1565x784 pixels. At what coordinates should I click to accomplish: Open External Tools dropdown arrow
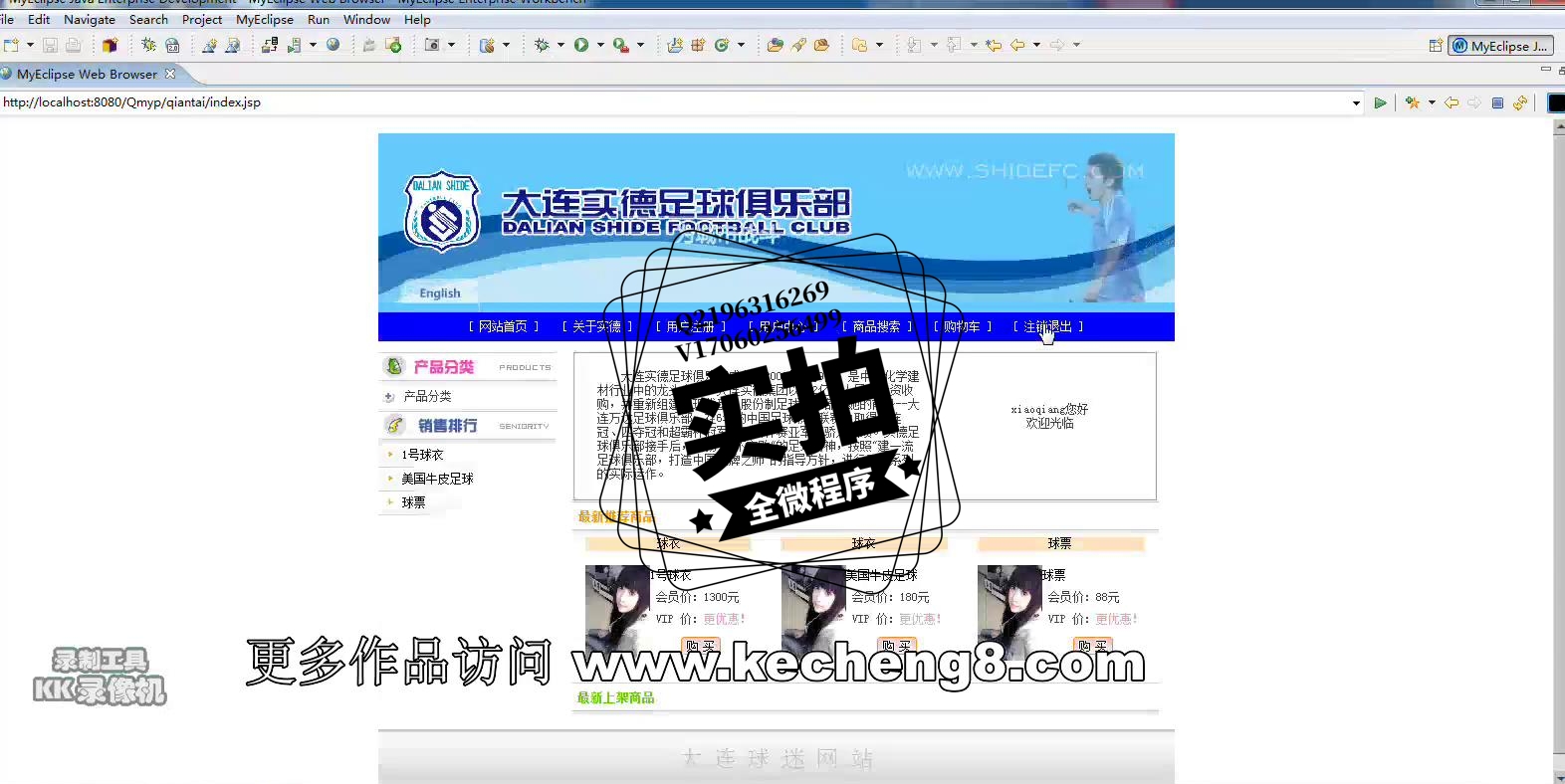pyautogui.click(x=640, y=45)
